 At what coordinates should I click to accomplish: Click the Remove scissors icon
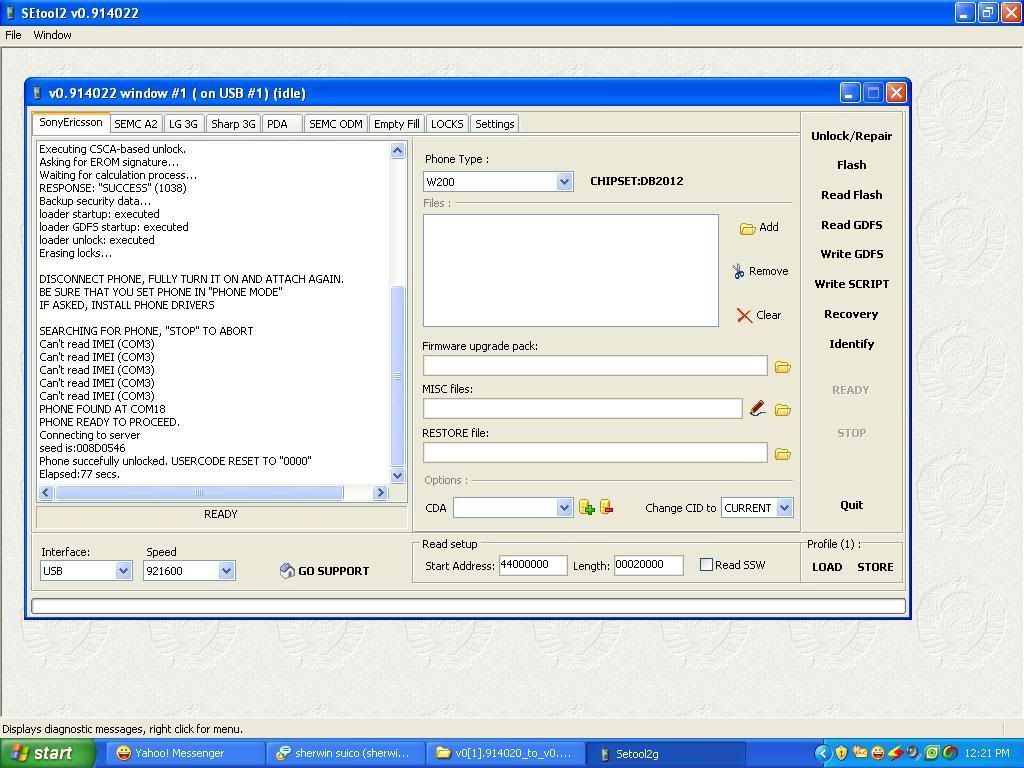click(x=739, y=271)
